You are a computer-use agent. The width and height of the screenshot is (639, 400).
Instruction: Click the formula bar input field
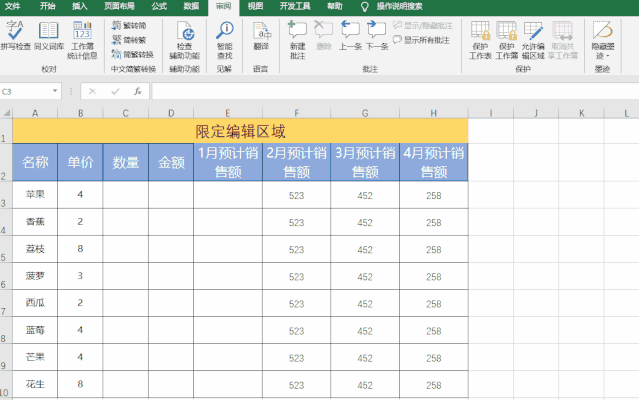click(395, 91)
